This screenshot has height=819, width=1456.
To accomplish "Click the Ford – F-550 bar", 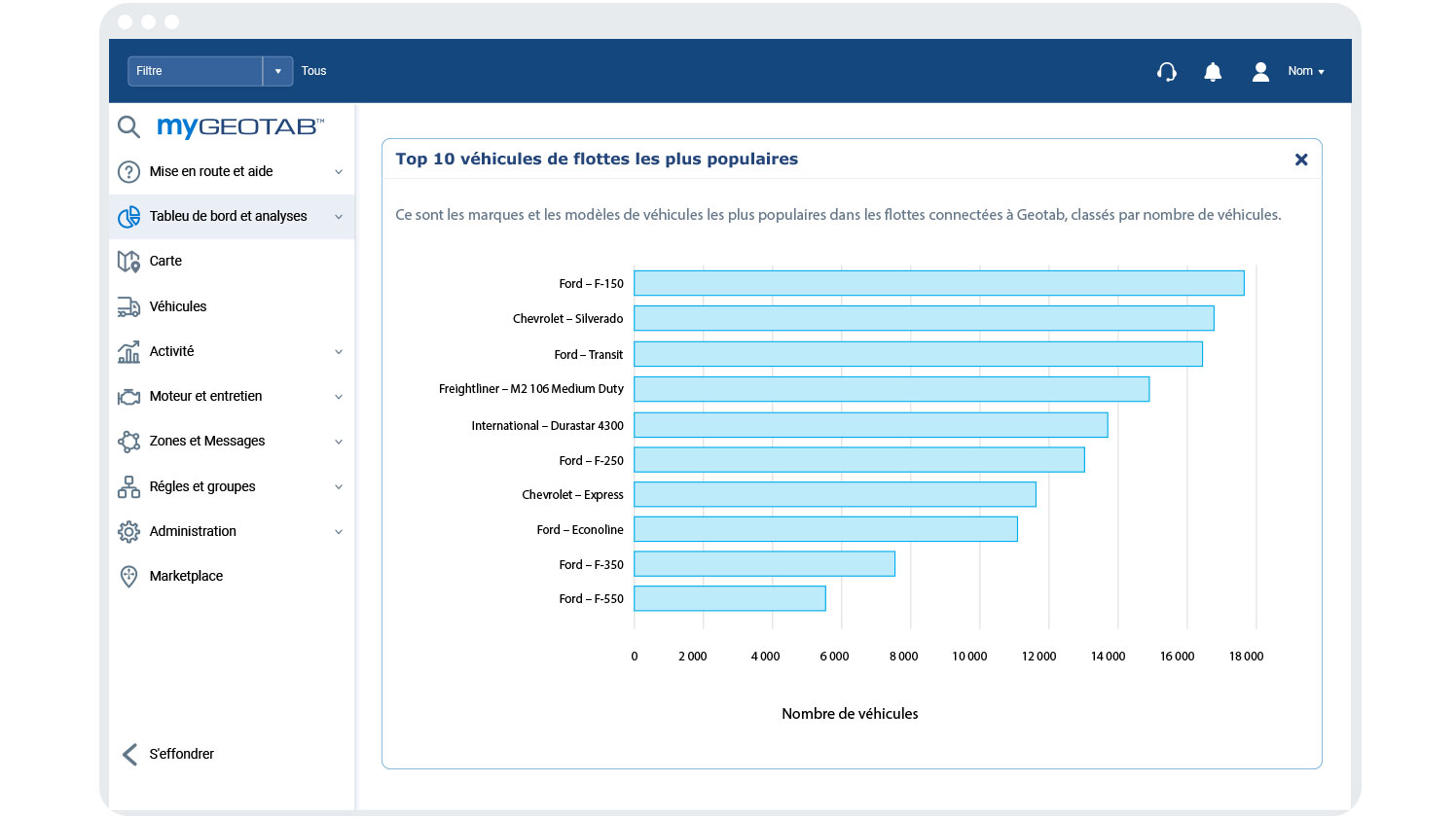I will coord(730,598).
